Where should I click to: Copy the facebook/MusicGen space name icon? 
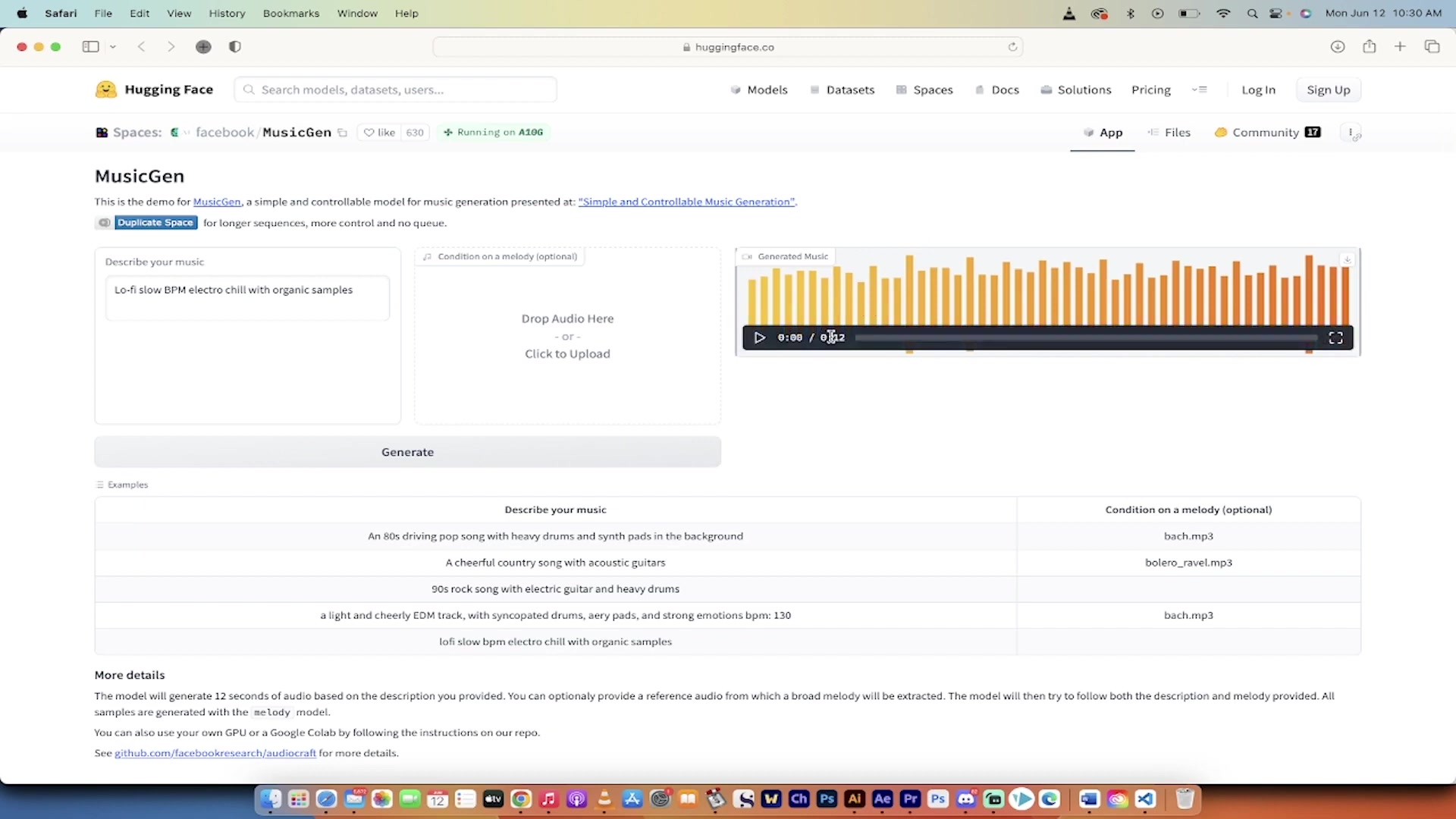(x=343, y=132)
